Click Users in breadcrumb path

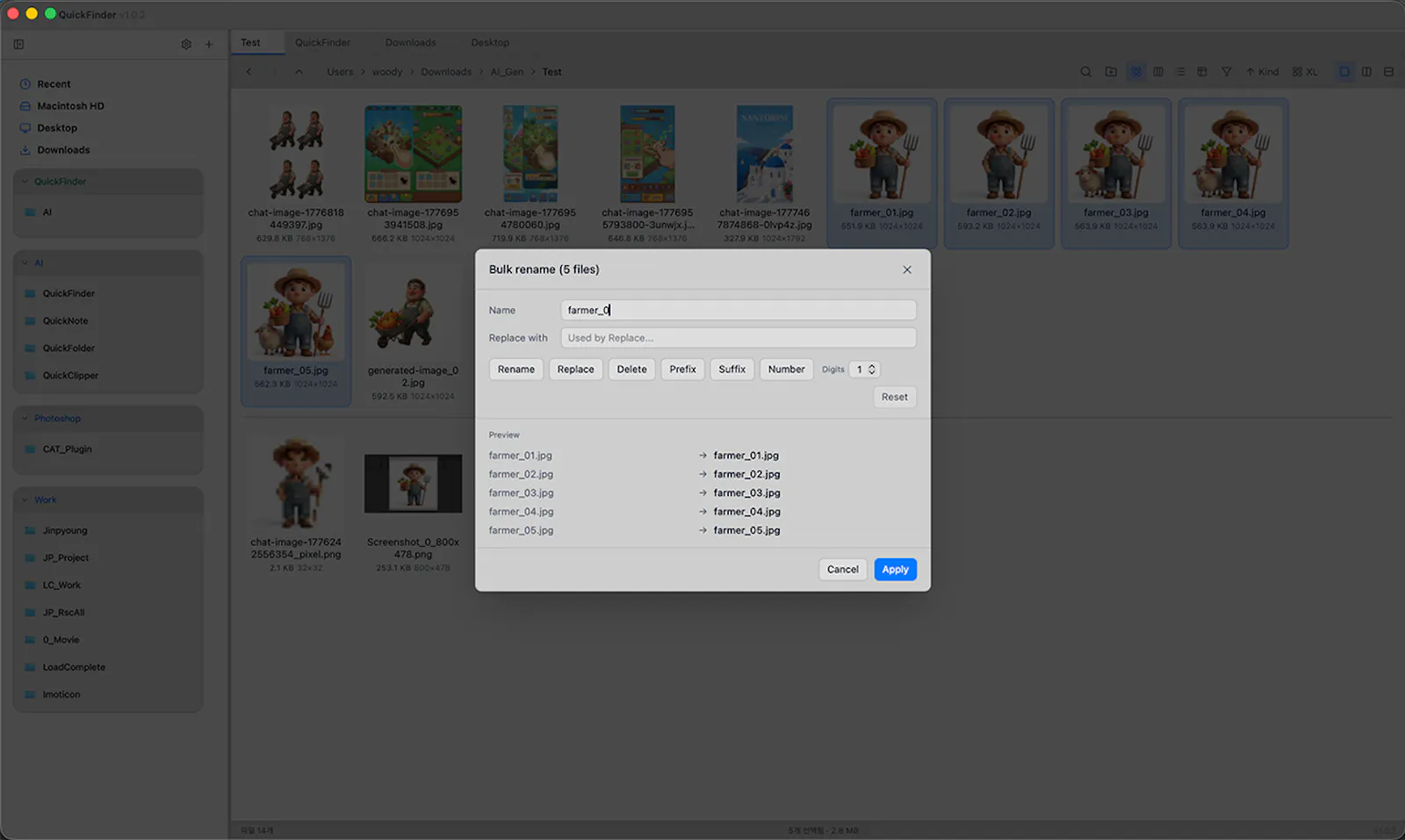point(340,72)
